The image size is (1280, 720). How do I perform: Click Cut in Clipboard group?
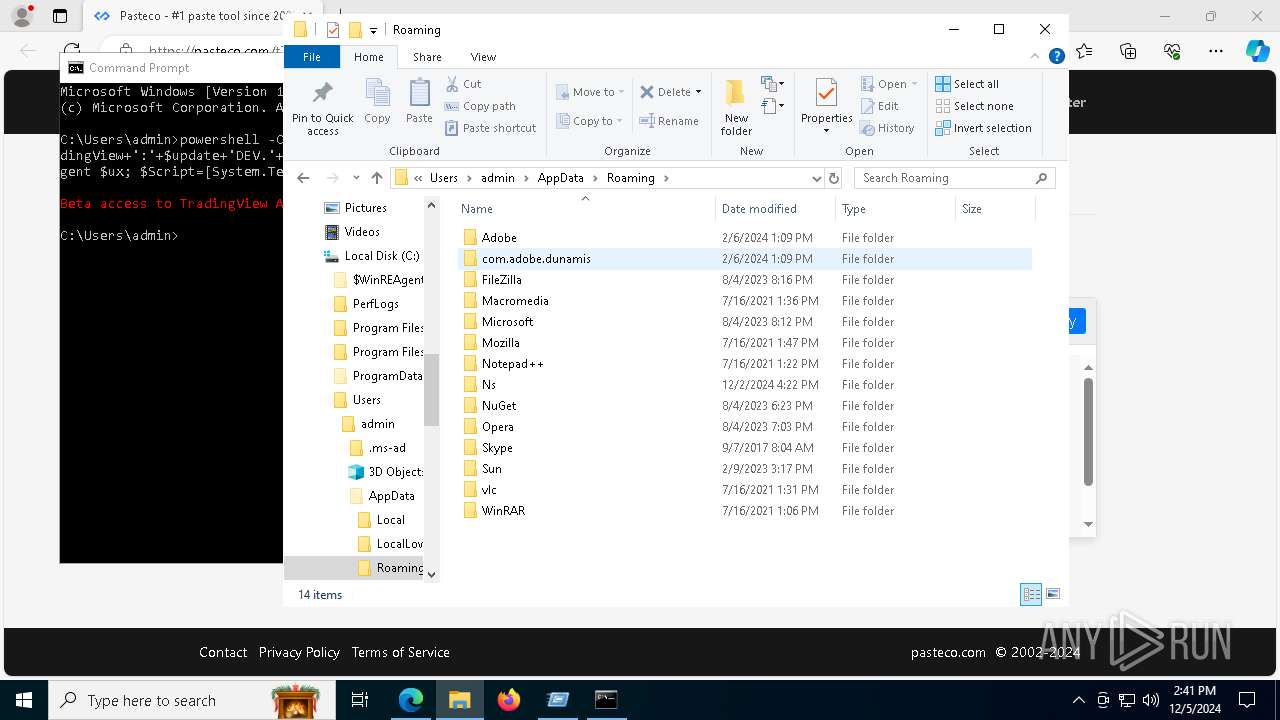click(x=463, y=84)
